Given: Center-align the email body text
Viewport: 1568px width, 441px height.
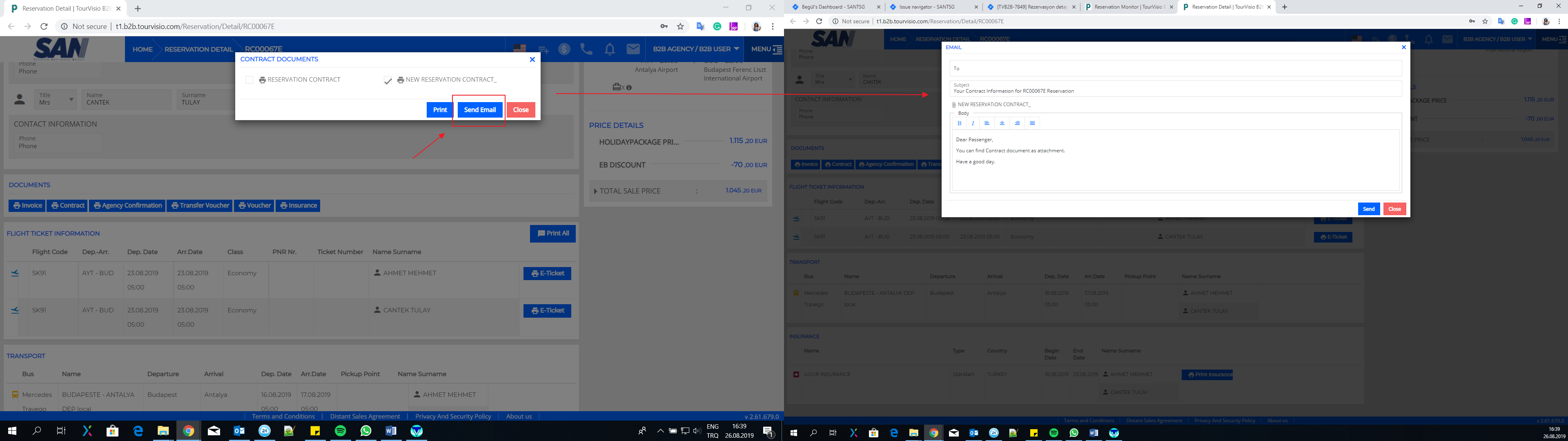Looking at the screenshot, I should 1002,123.
